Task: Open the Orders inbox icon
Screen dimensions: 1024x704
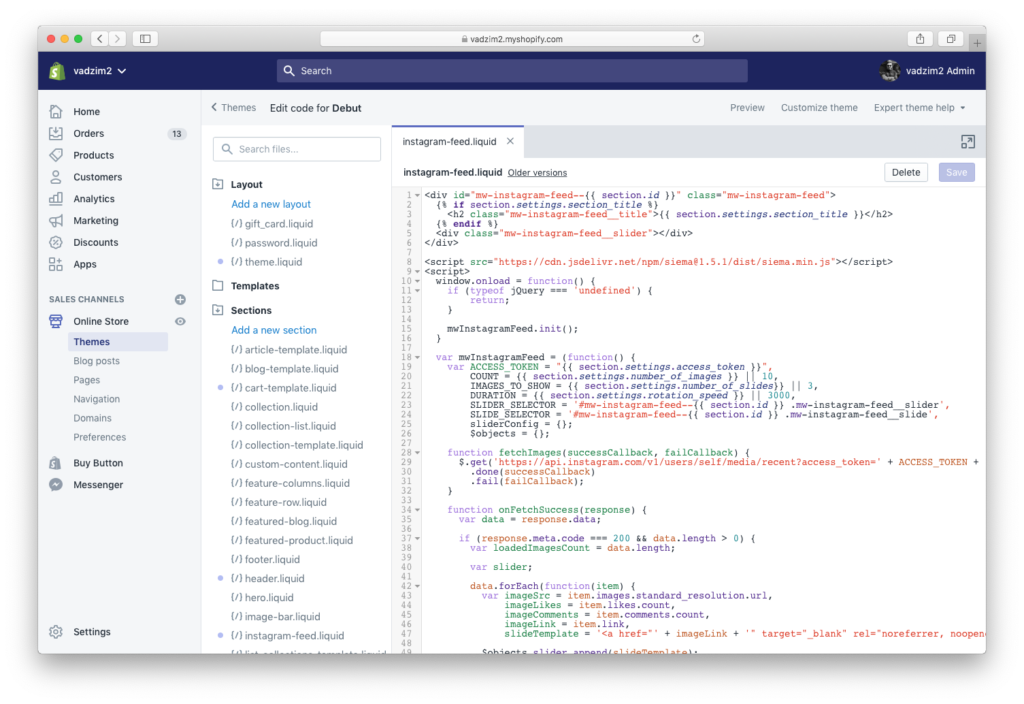Action: pyautogui.click(x=56, y=133)
